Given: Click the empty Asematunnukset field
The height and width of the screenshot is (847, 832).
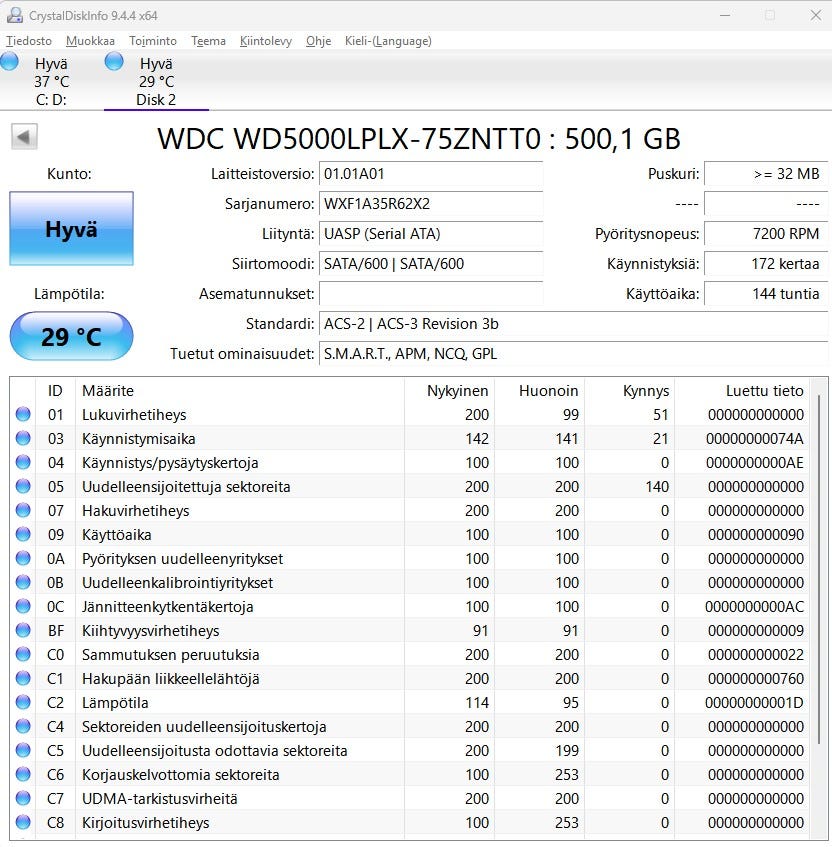Looking at the screenshot, I should tap(431, 294).
